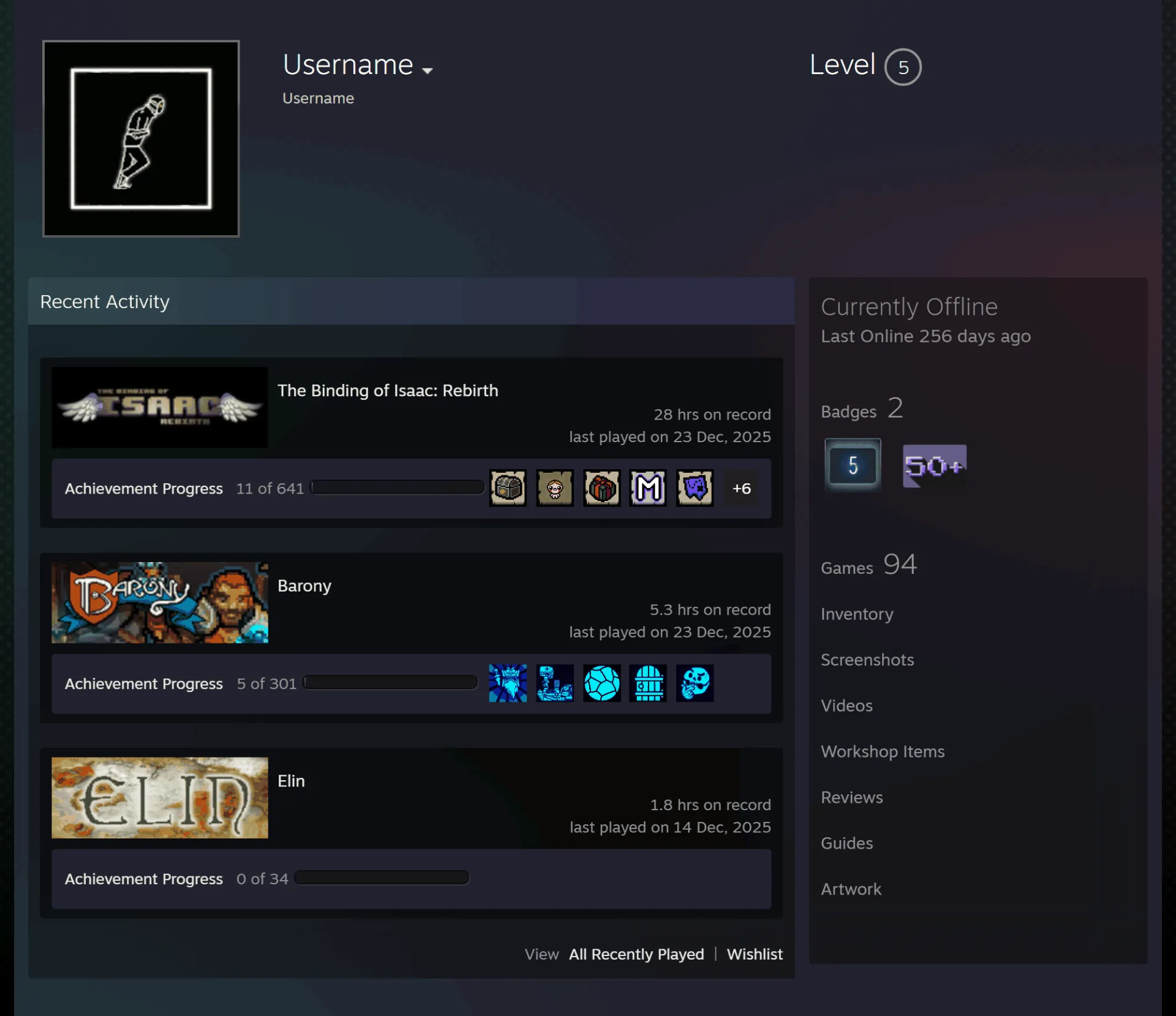This screenshot has width=1176, height=1016.
Task: Click the Isaac achievement progress bar
Action: pyautogui.click(x=397, y=487)
